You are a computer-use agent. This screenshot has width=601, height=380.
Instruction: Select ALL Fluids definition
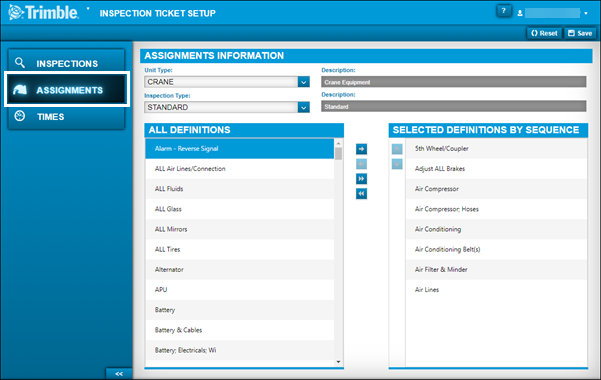point(240,189)
